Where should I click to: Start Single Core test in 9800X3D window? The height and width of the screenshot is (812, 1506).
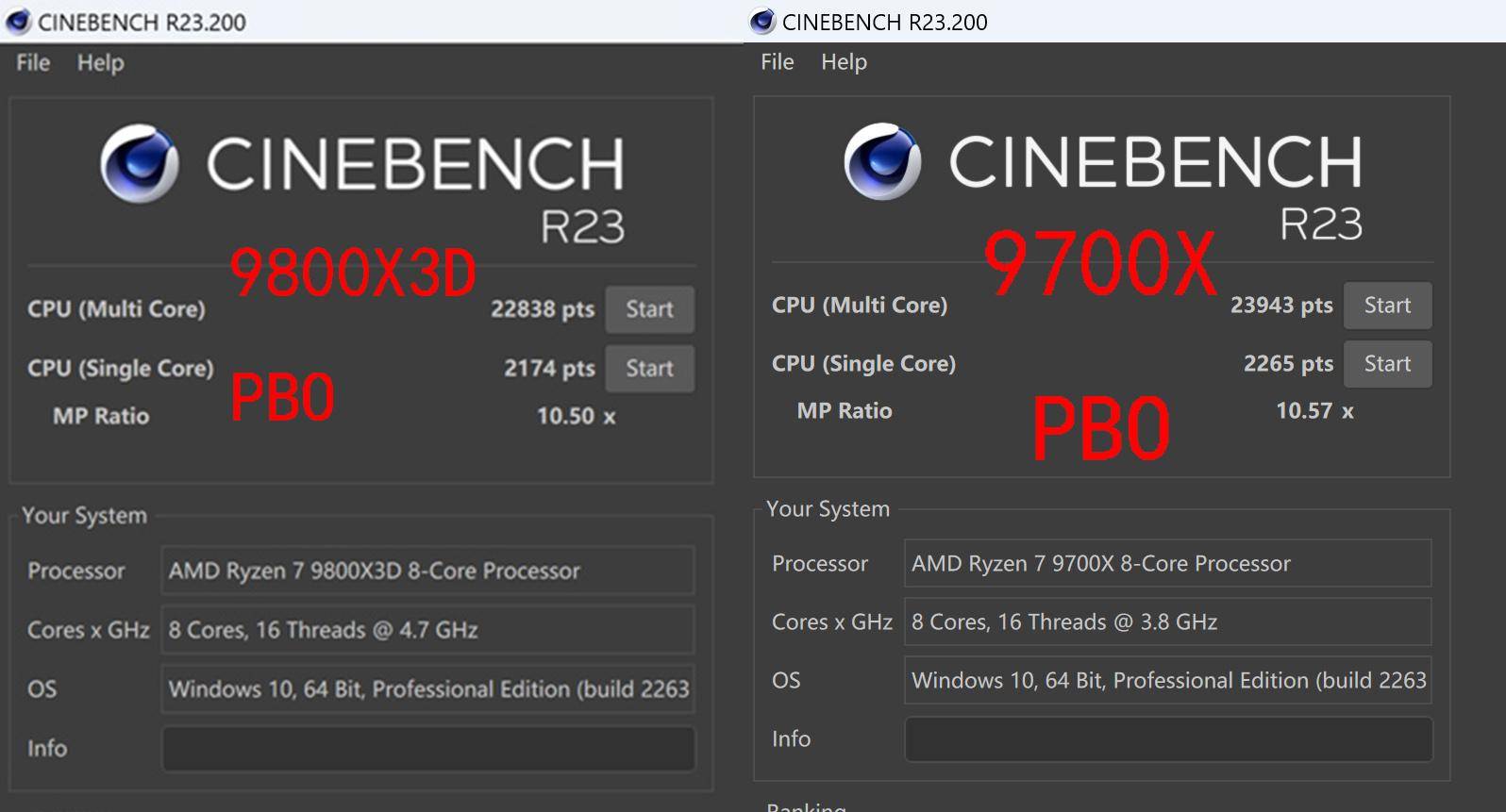point(649,369)
